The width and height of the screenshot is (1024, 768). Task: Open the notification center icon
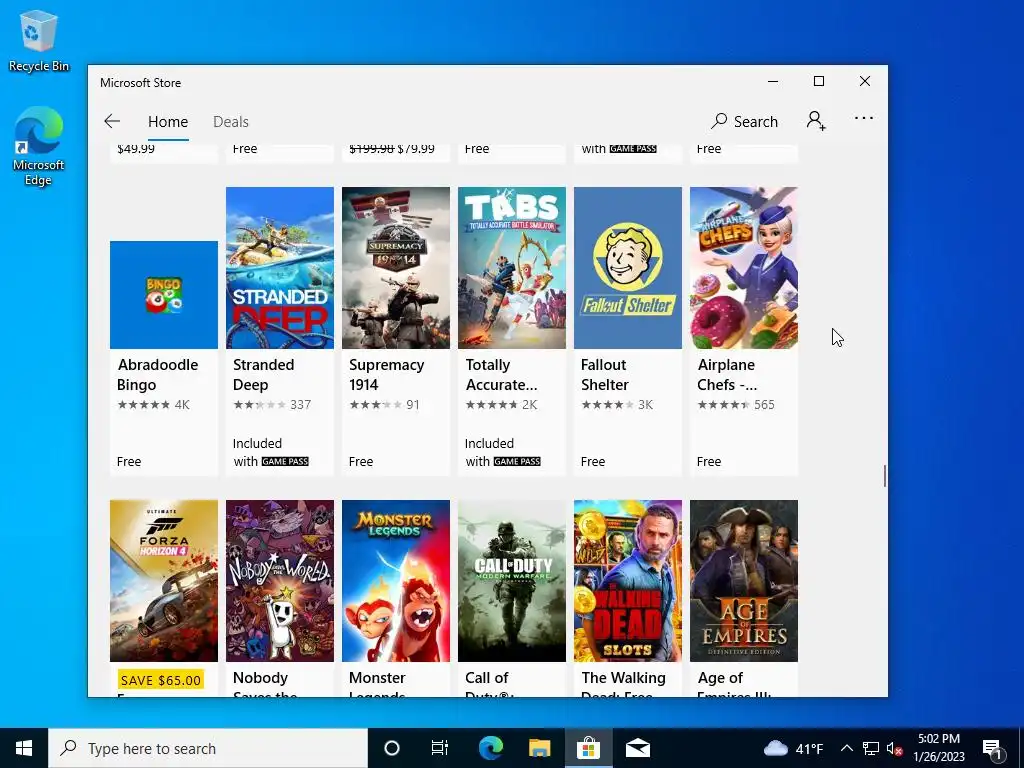tap(993, 748)
